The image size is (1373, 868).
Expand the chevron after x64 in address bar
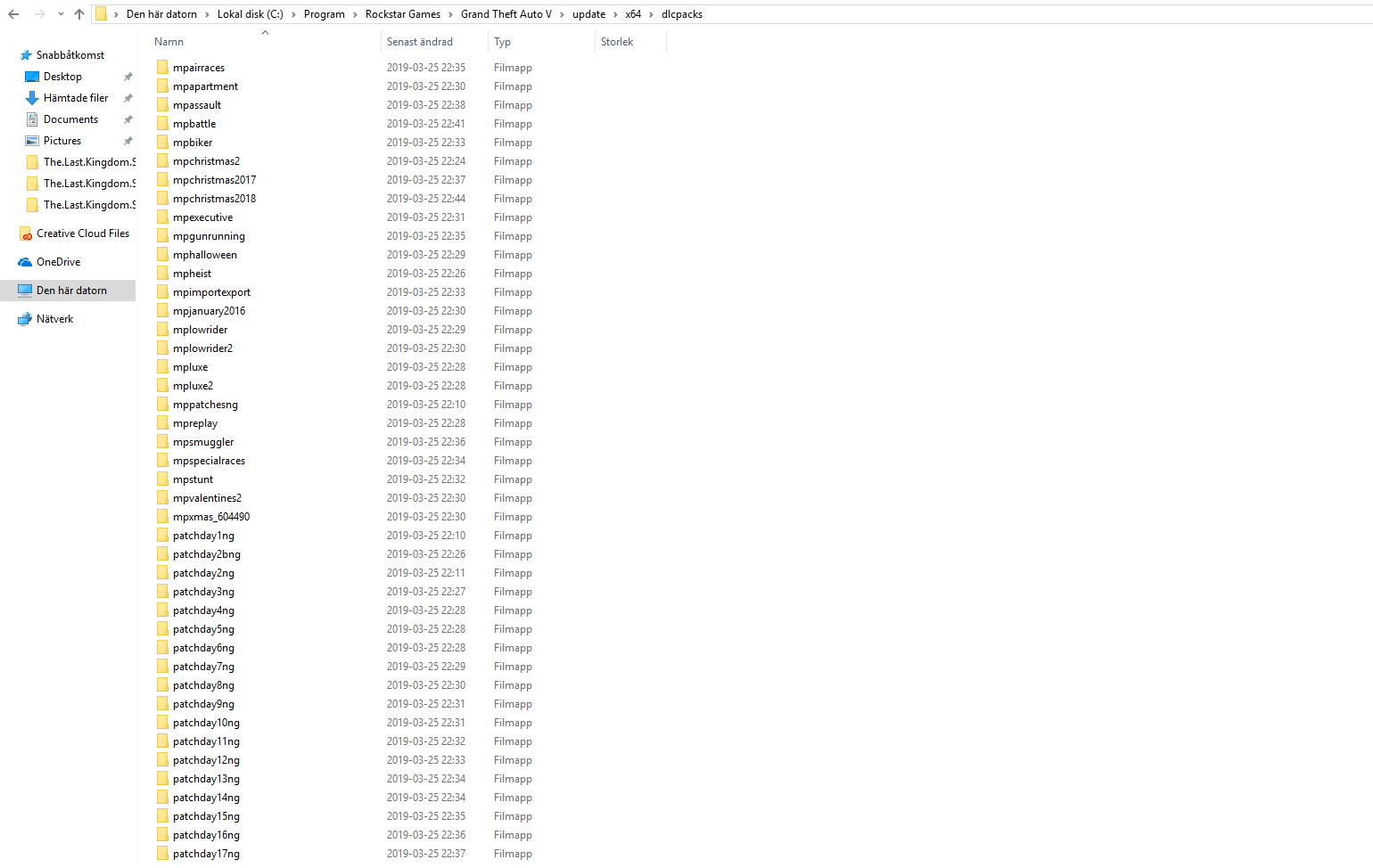click(651, 14)
